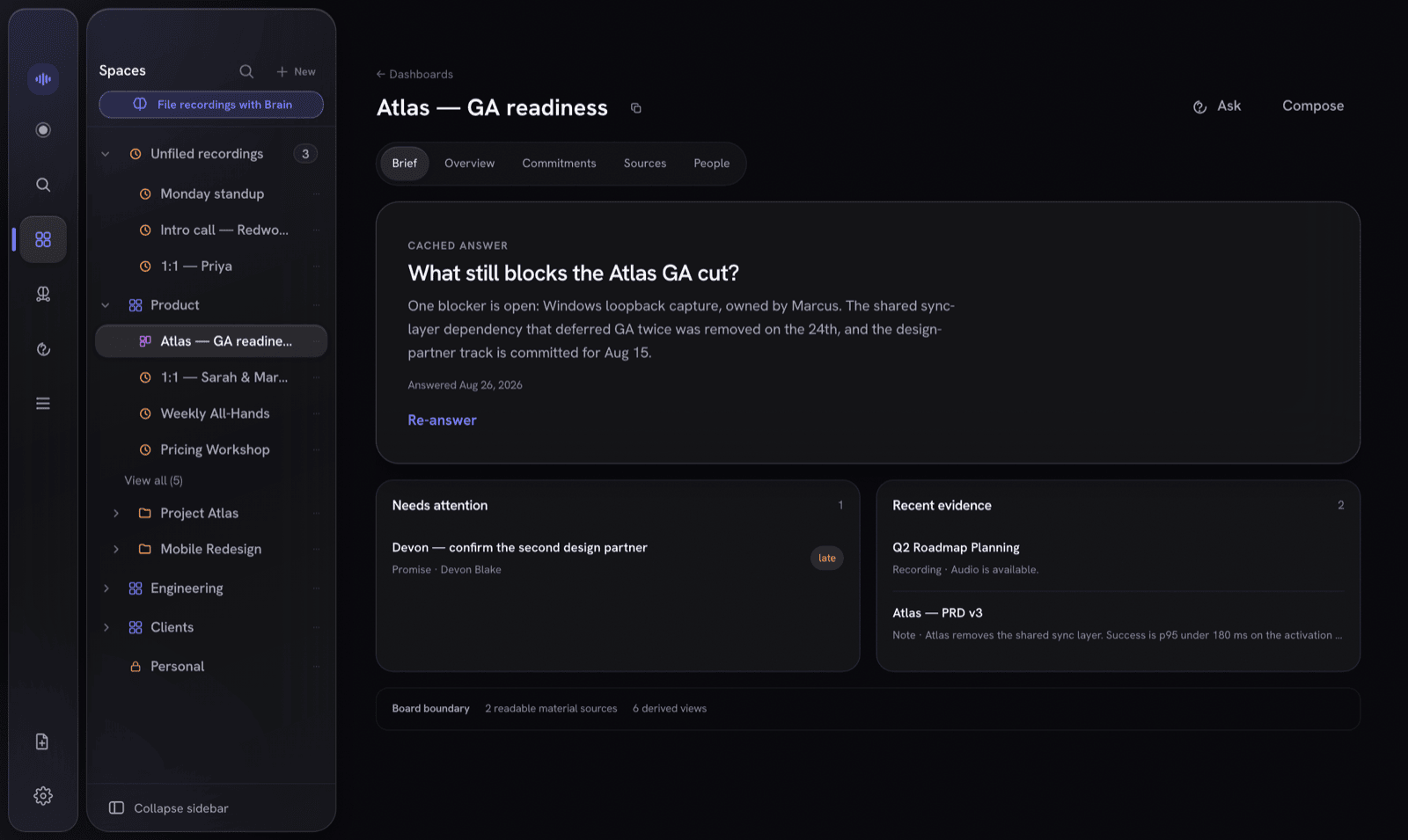Switch to the Commitments tab
Viewport: 1408px width, 840px height.
559,164
